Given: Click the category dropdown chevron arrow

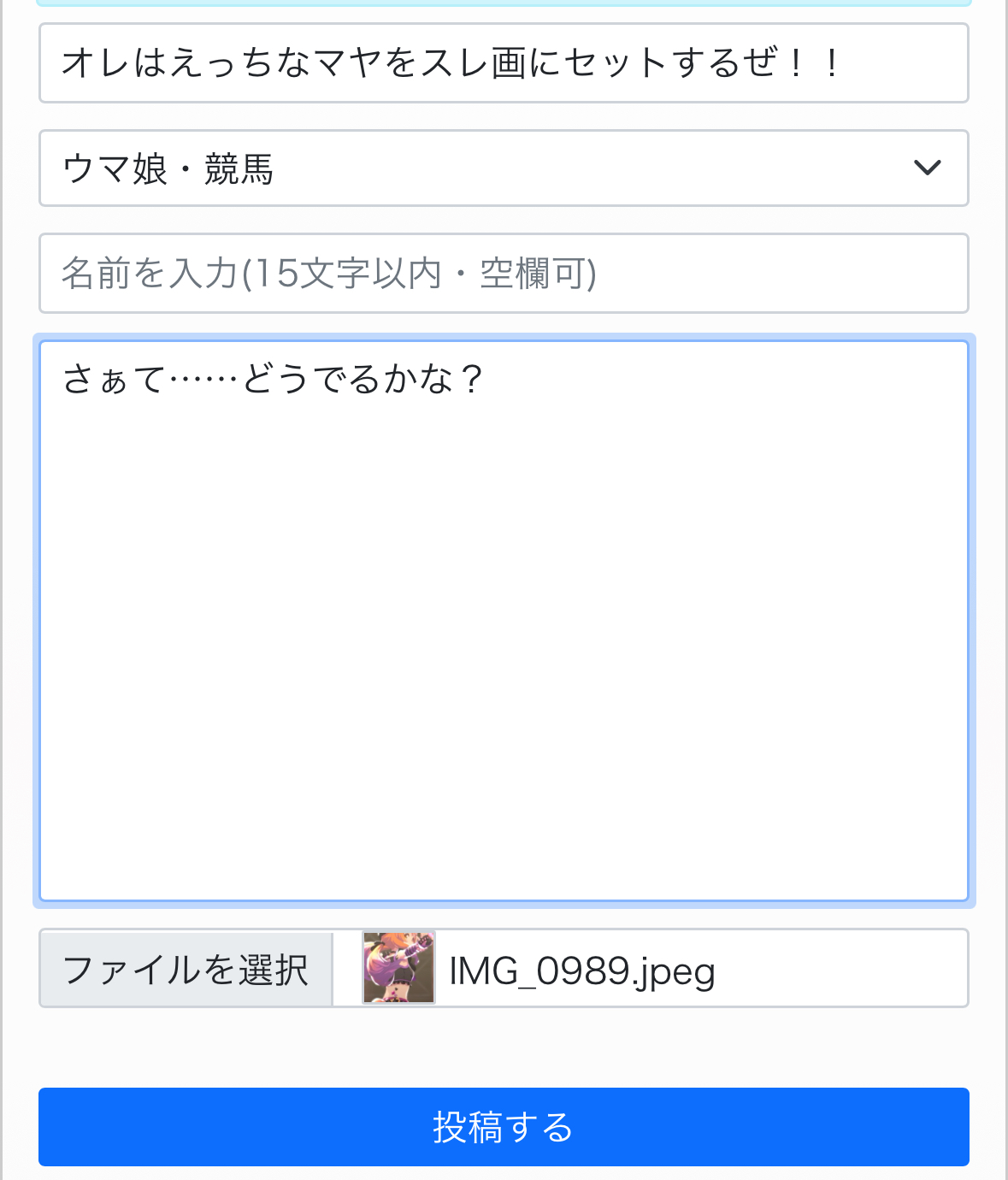Looking at the screenshot, I should 927,168.
